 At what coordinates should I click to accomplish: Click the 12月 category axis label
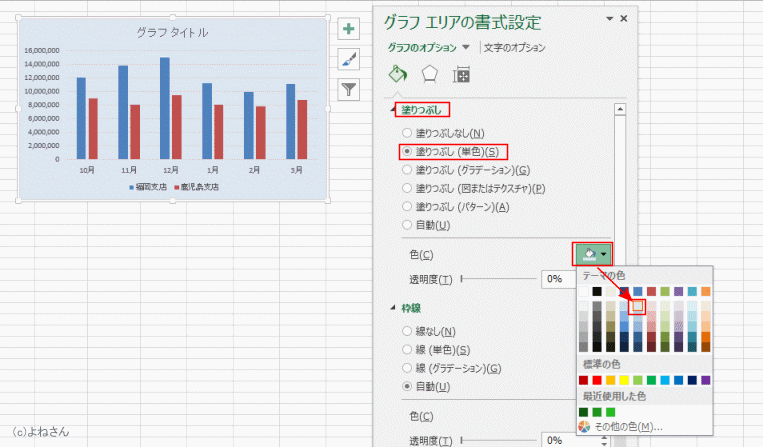coord(171,170)
